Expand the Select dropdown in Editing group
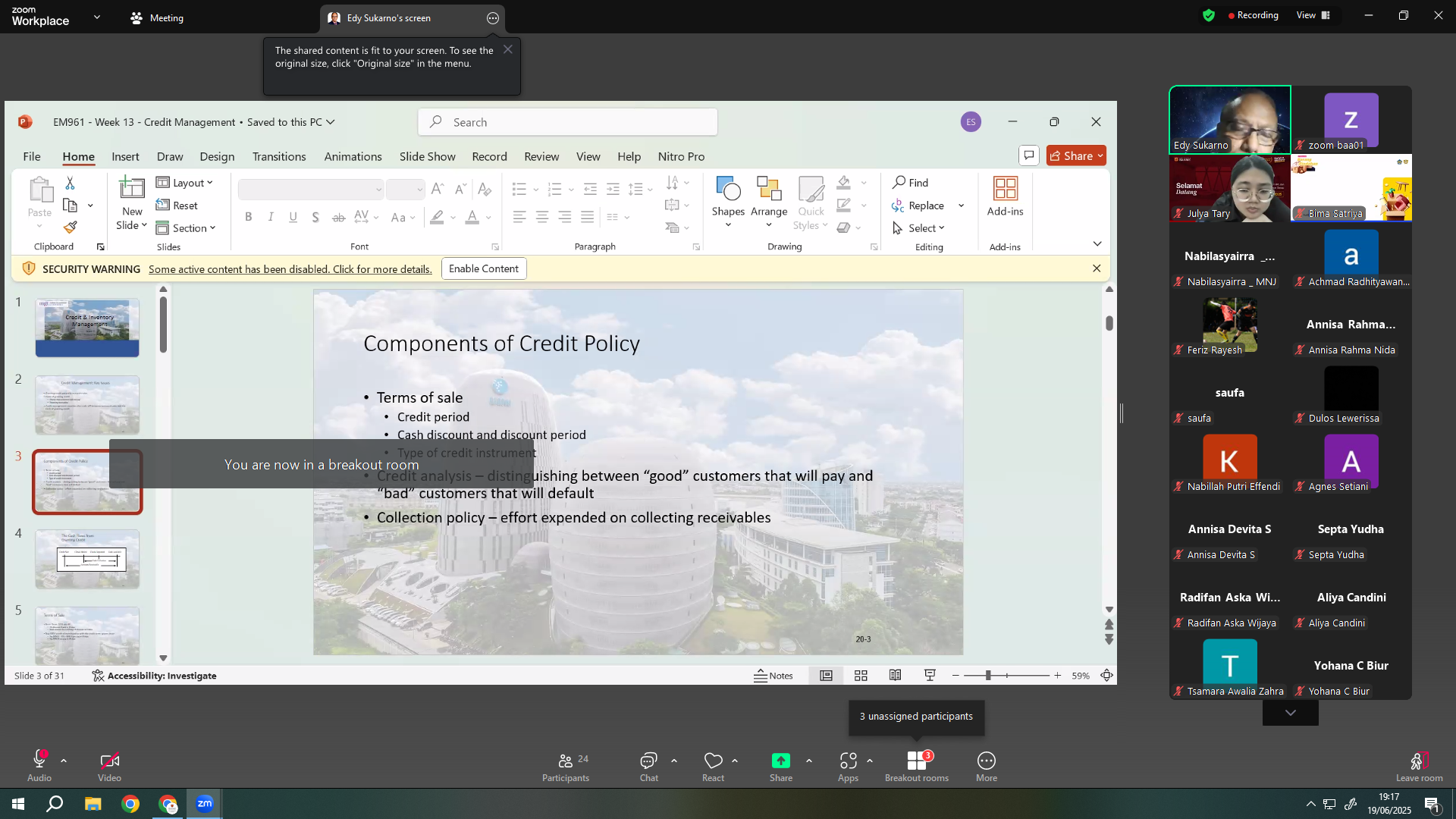Screen dimensions: 1456x819 pos(918,228)
